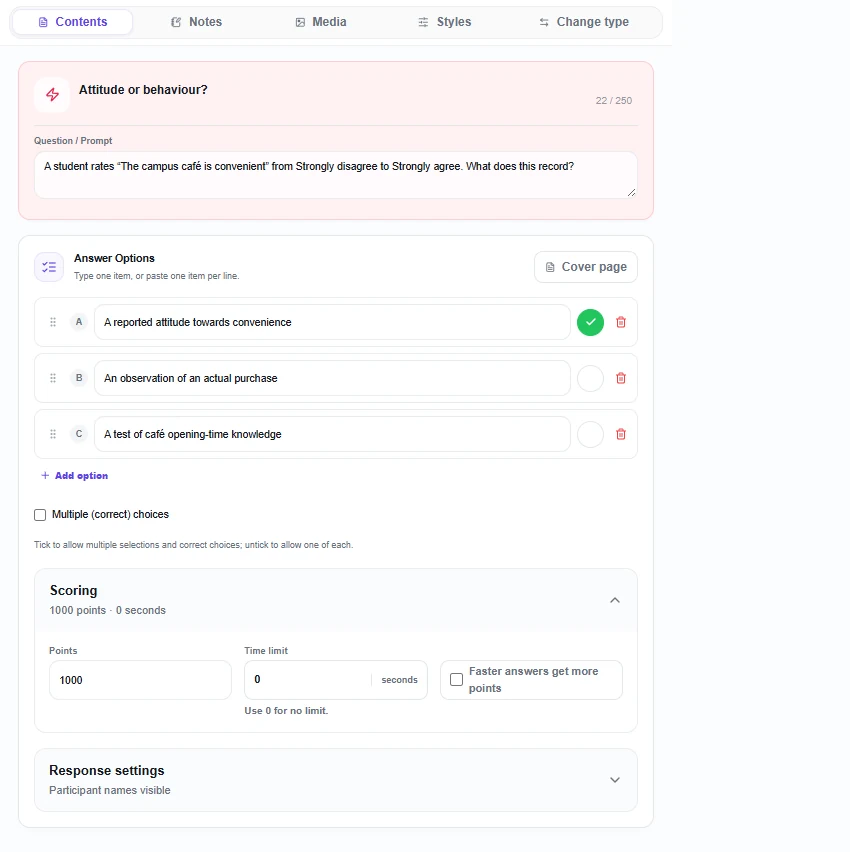850x852 pixels.
Task: Click the letter badge A
Action: [79, 322]
